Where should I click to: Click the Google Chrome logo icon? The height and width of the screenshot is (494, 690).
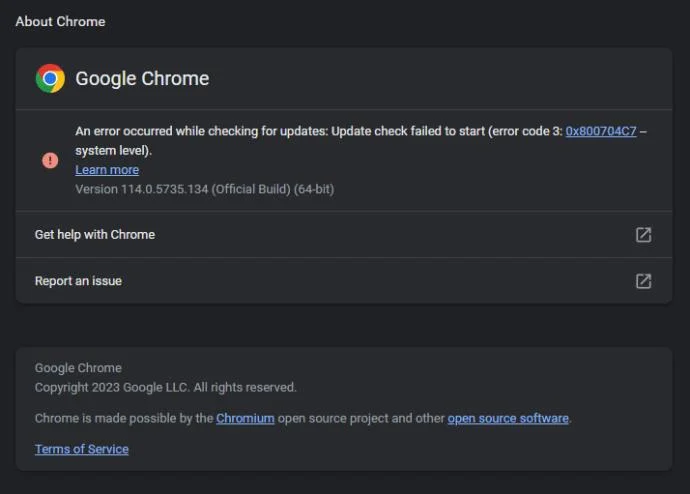[x=50, y=78]
